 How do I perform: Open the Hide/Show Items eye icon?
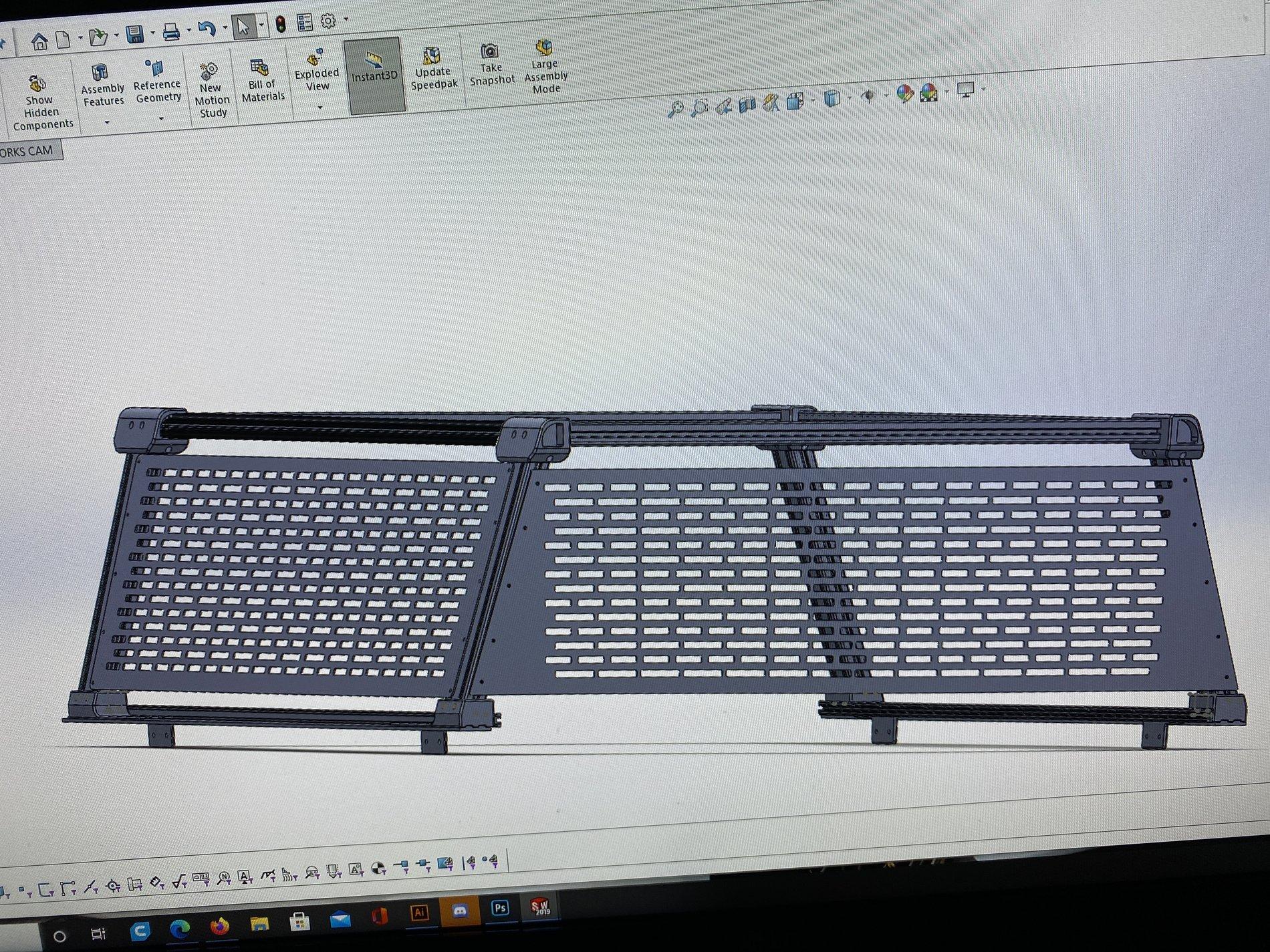click(868, 96)
